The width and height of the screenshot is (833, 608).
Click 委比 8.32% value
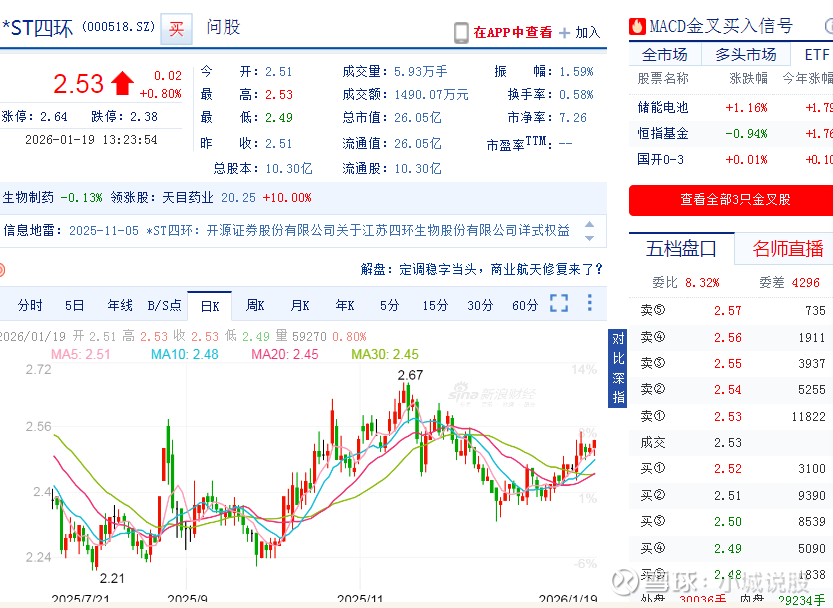(x=702, y=283)
